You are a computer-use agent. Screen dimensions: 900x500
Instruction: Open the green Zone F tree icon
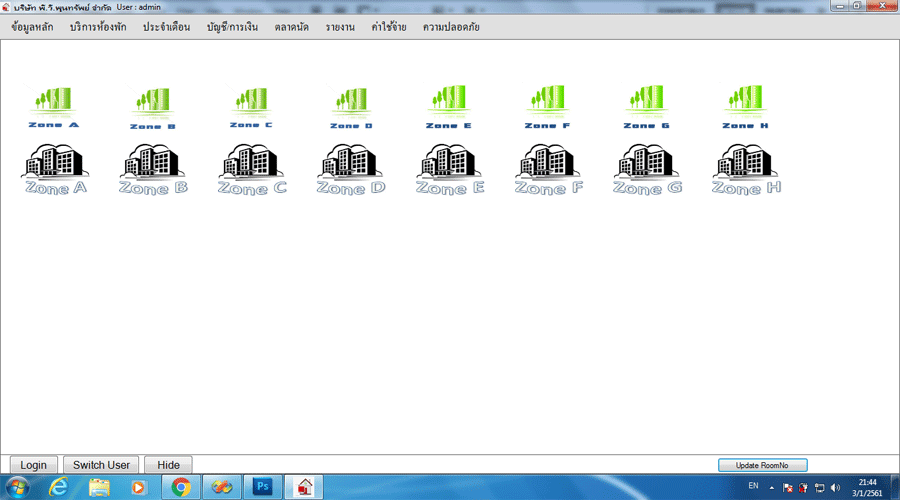548,108
